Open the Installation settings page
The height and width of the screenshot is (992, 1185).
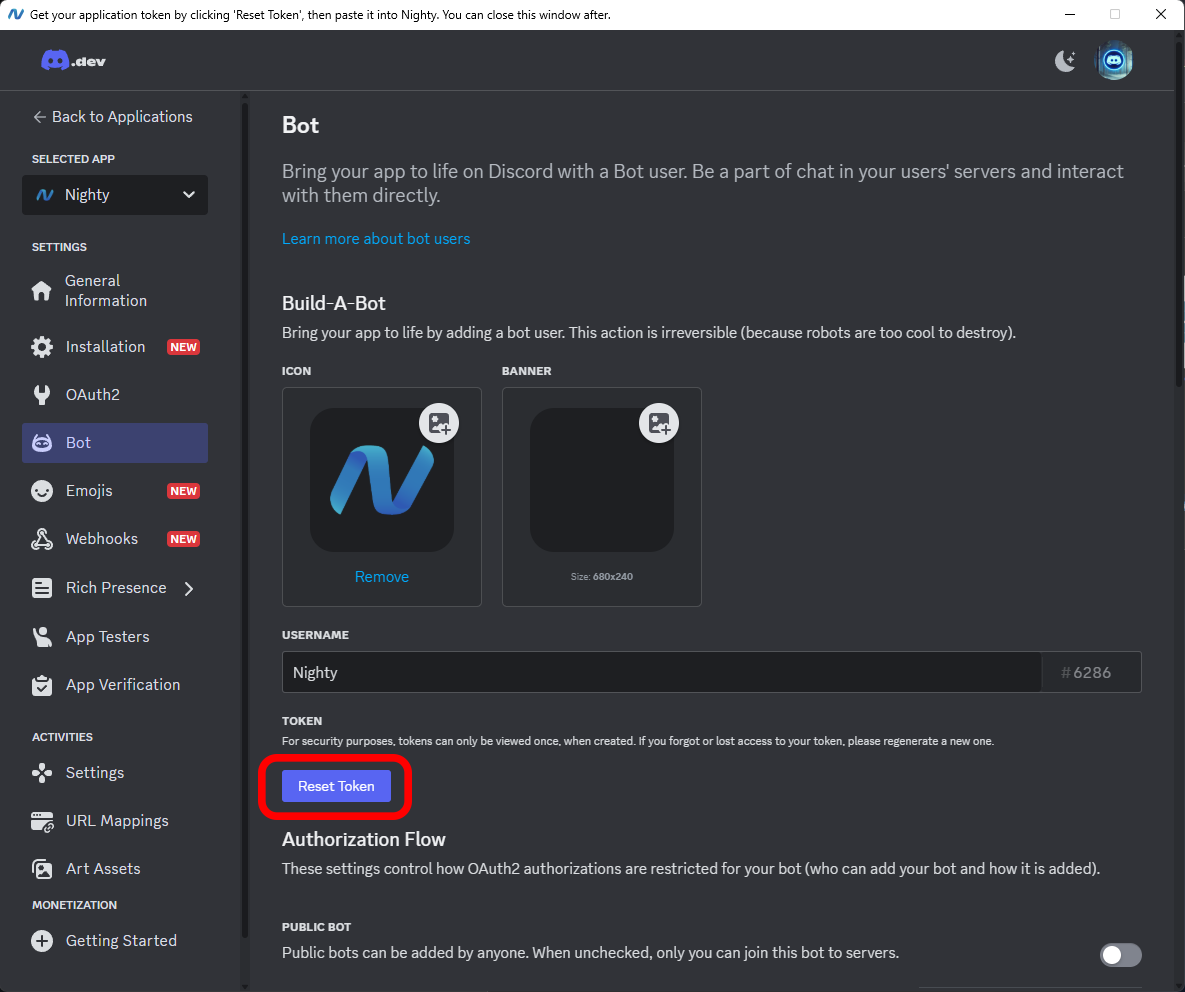tap(105, 347)
